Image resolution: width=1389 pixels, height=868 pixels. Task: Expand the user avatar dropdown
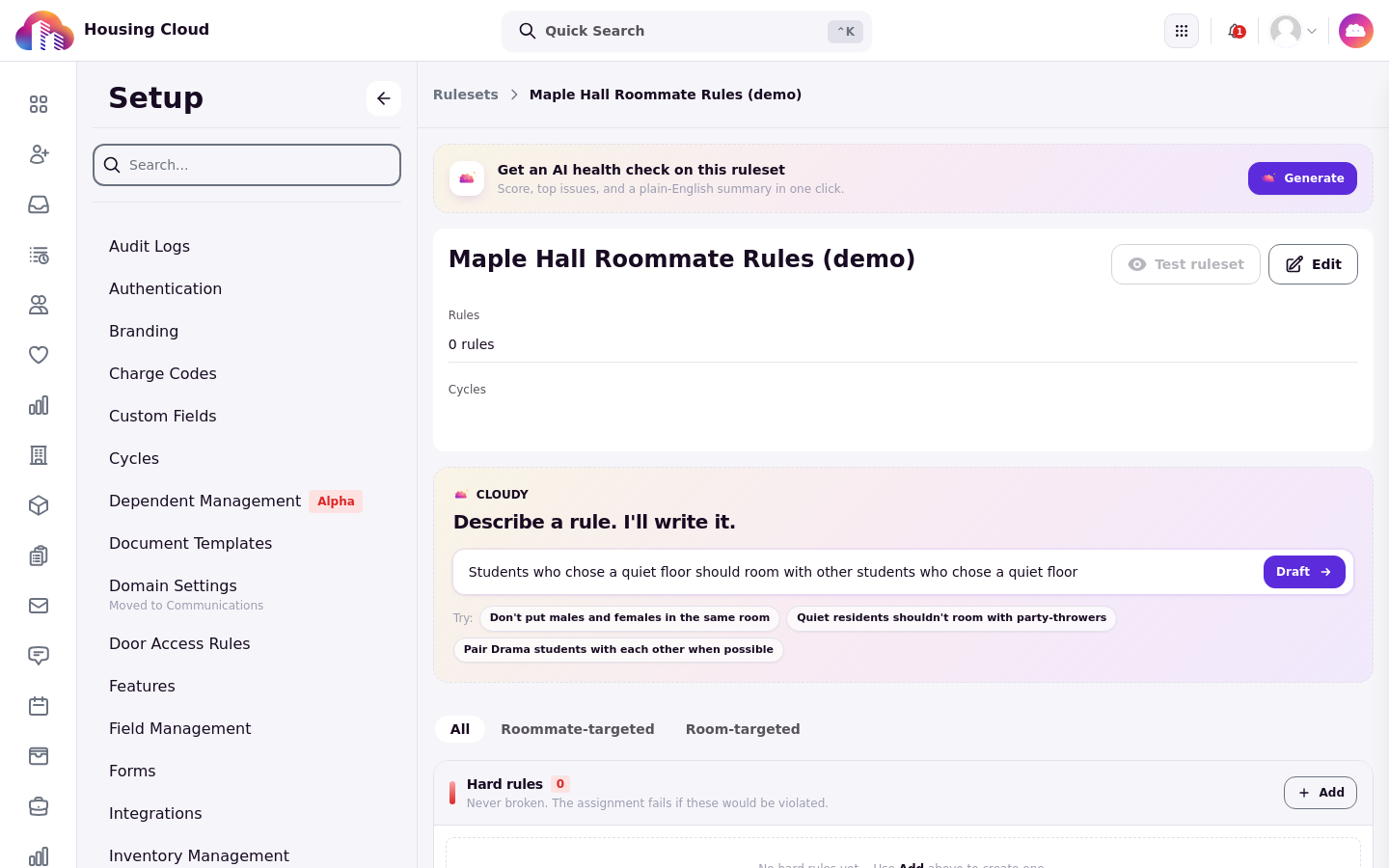tap(1294, 31)
